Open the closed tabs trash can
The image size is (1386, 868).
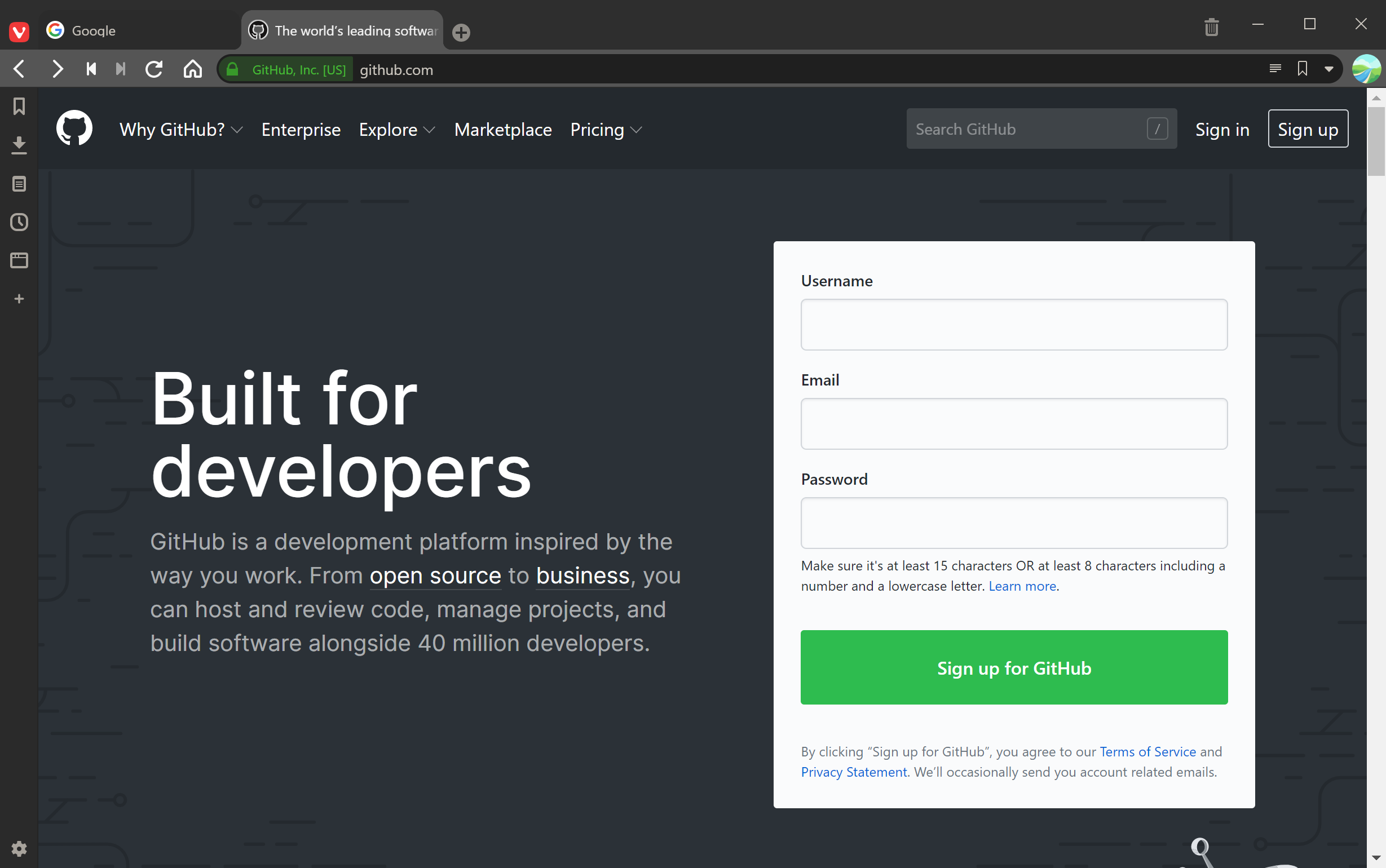click(1211, 26)
